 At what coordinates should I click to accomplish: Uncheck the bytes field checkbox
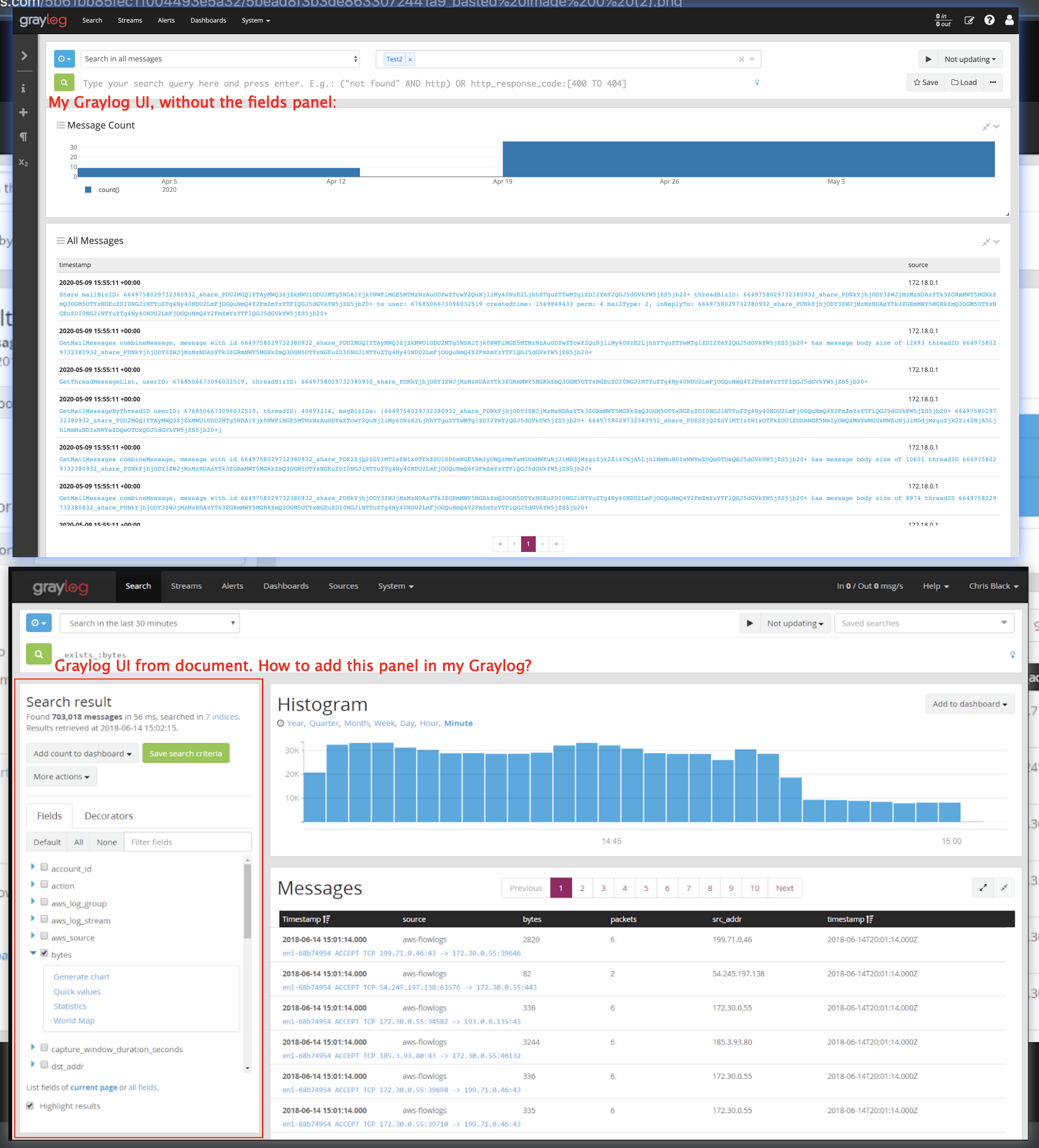click(x=44, y=953)
